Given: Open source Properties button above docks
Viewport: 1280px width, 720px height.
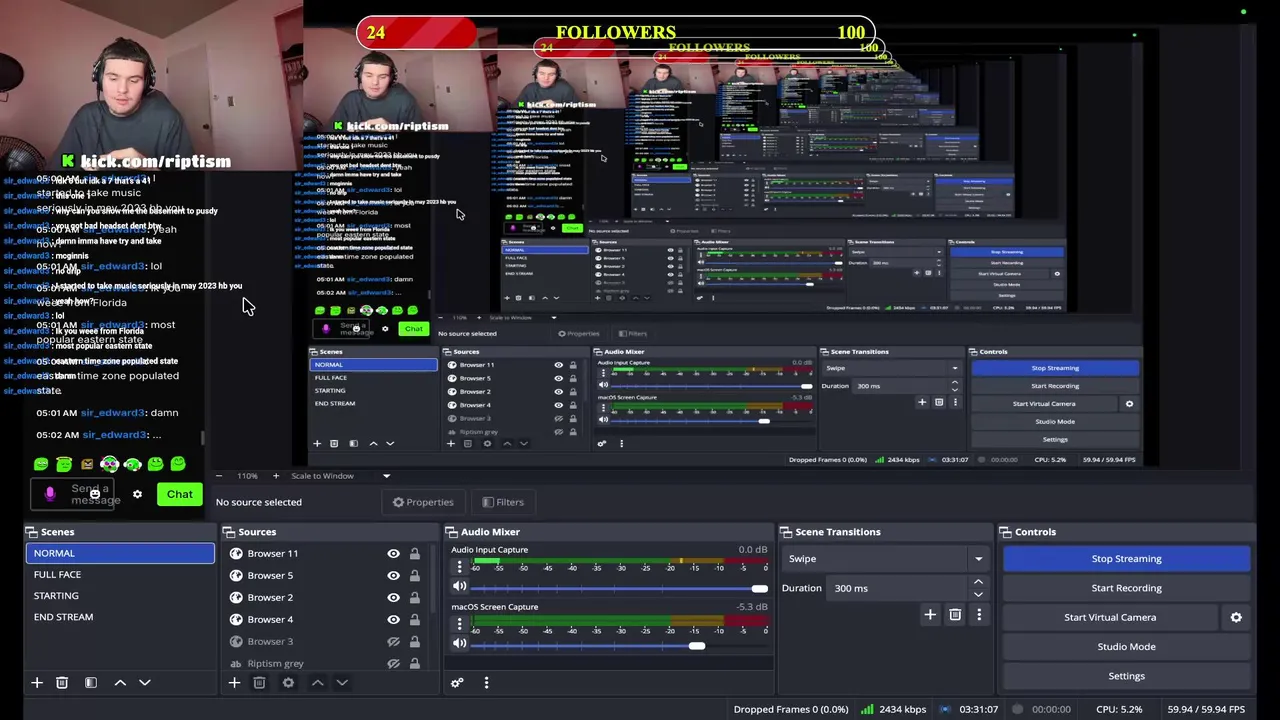Looking at the screenshot, I should click(423, 502).
